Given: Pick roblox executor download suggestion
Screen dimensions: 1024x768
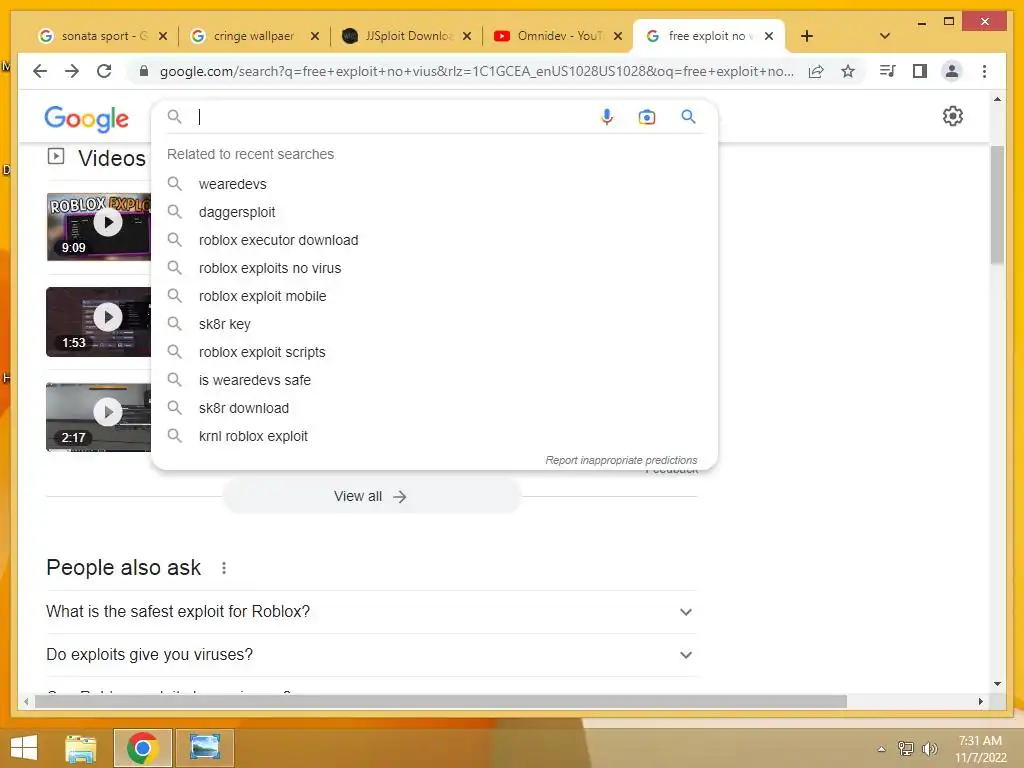Looking at the screenshot, I should [435, 240].
